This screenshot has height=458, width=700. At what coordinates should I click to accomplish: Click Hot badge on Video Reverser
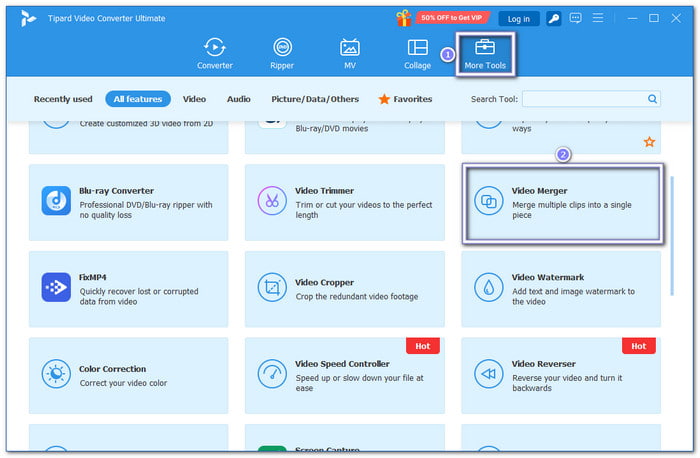(x=638, y=346)
